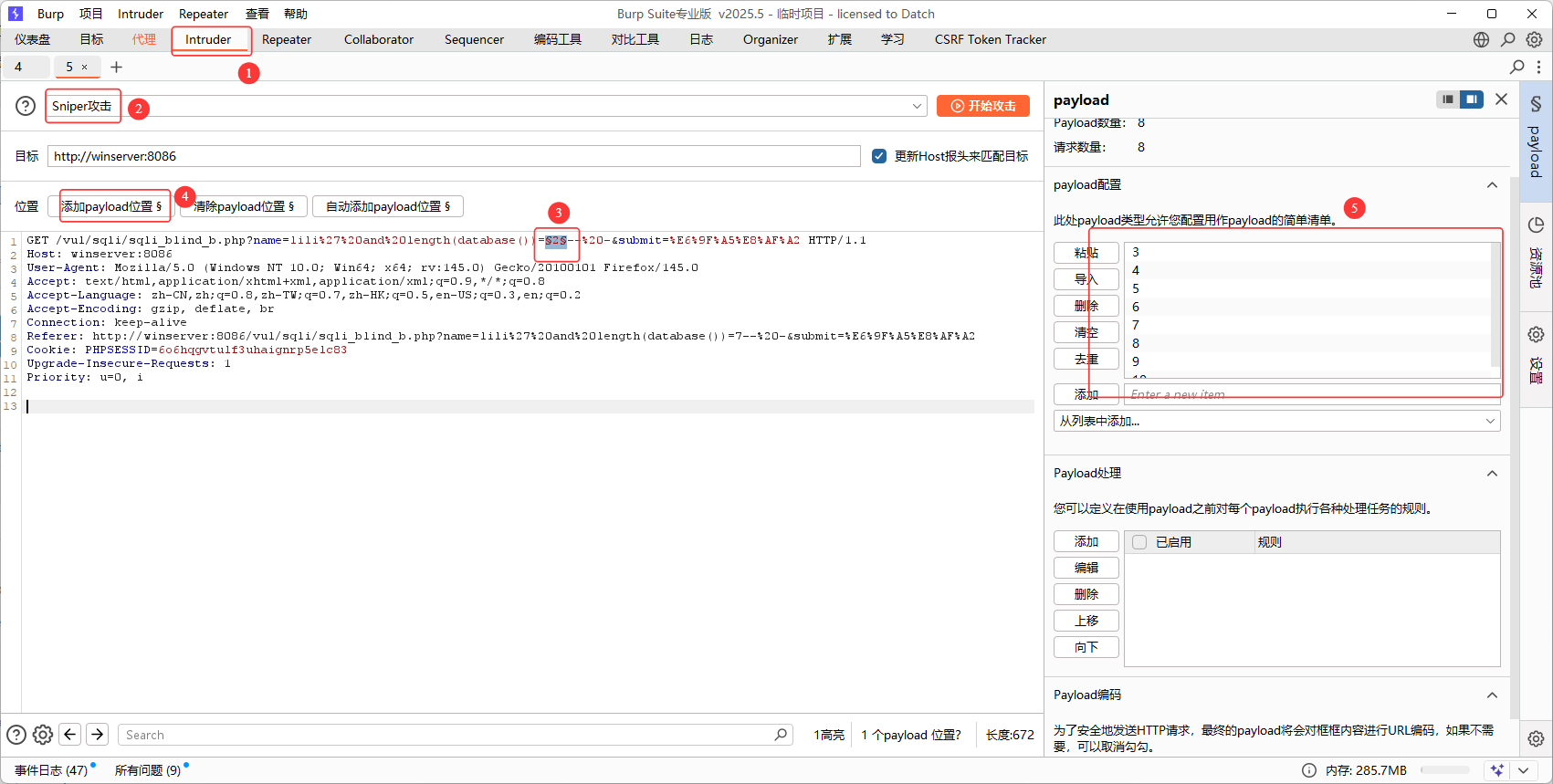Switch to the Organizer tab
1553x784 pixels.
point(771,39)
